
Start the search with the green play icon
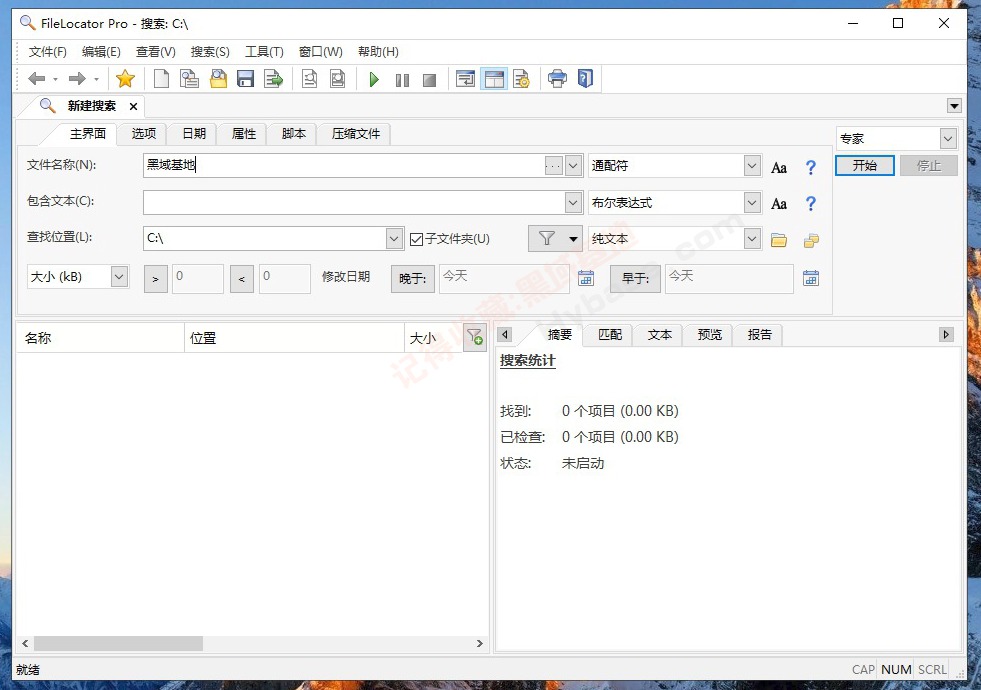coord(372,78)
